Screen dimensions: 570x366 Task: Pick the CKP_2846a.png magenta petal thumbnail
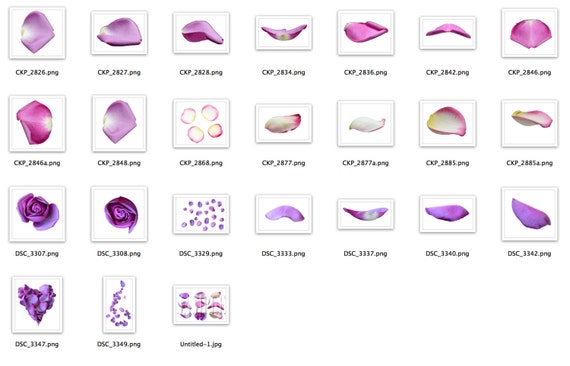coord(37,124)
